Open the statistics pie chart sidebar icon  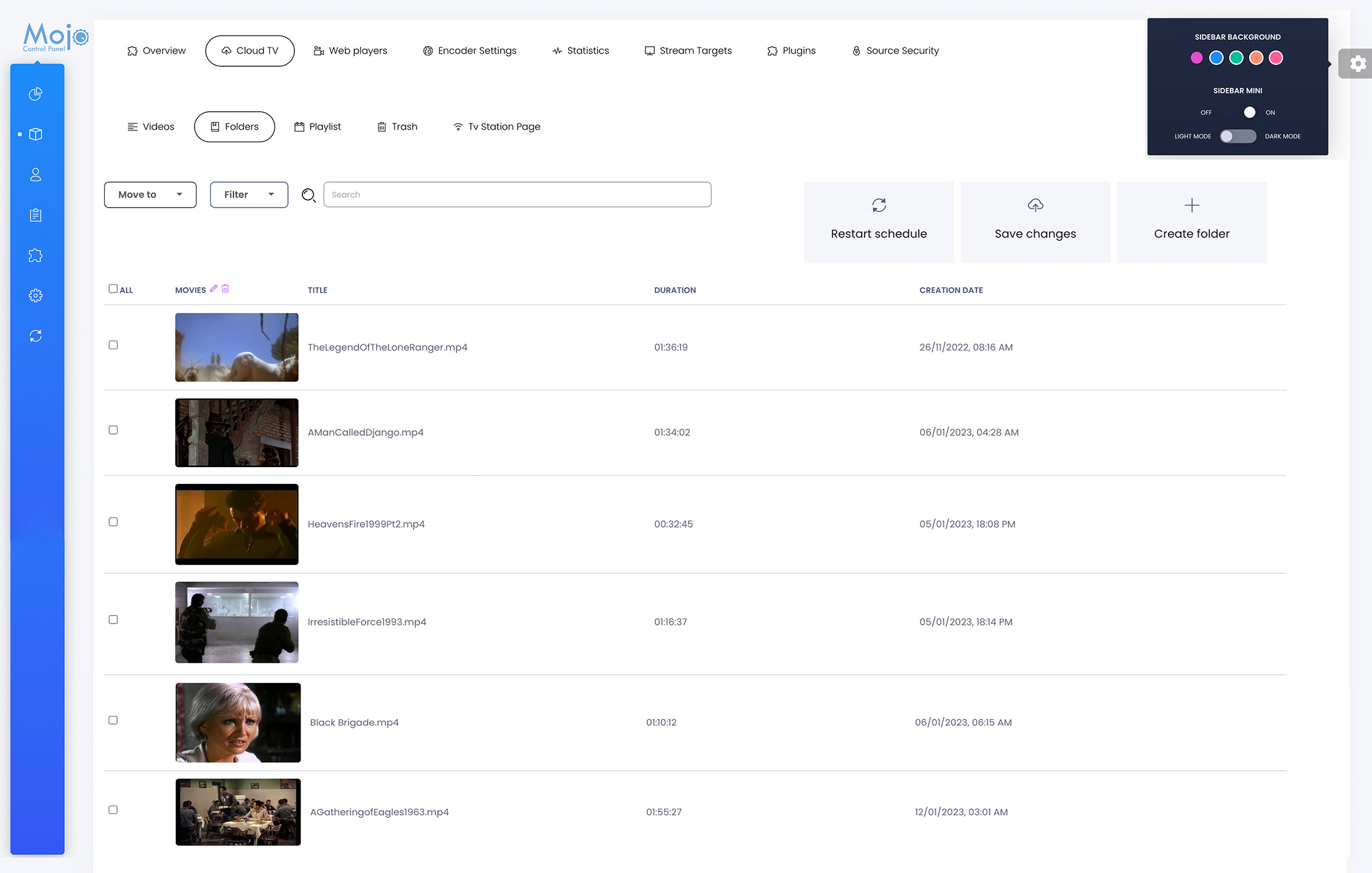[36, 94]
